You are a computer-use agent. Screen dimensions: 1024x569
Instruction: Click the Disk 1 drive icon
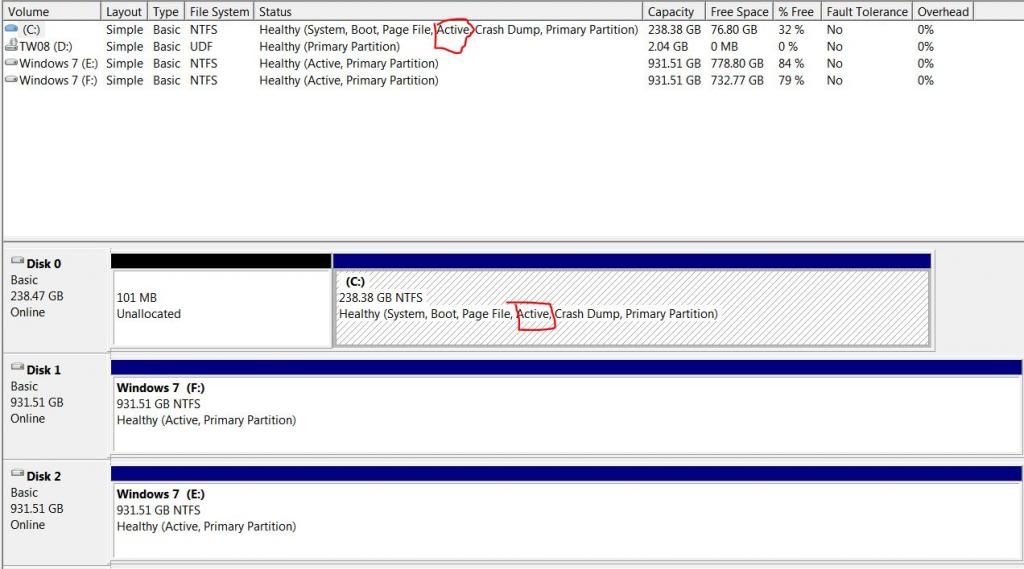click(x=17, y=369)
